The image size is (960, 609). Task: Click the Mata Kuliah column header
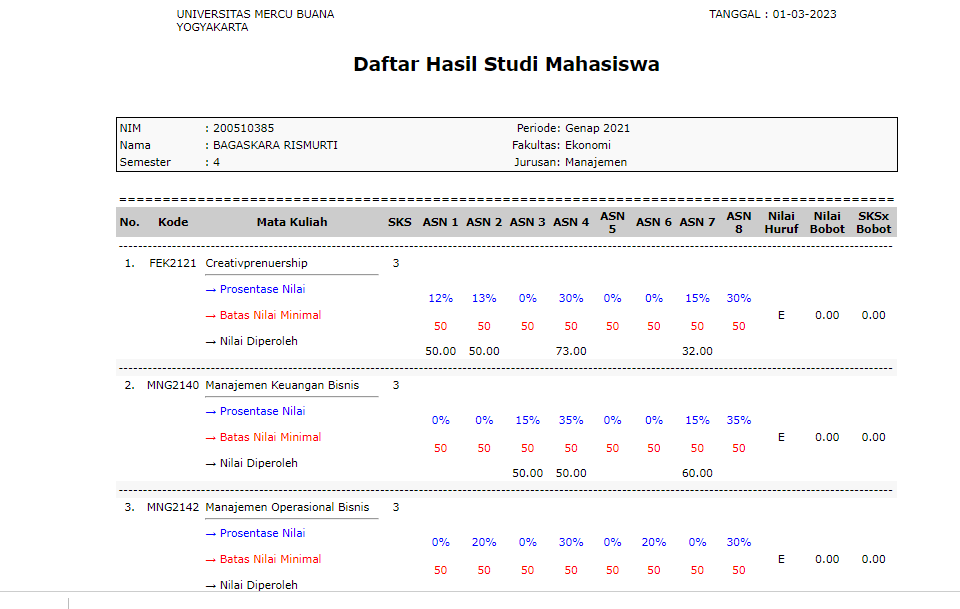click(x=292, y=222)
